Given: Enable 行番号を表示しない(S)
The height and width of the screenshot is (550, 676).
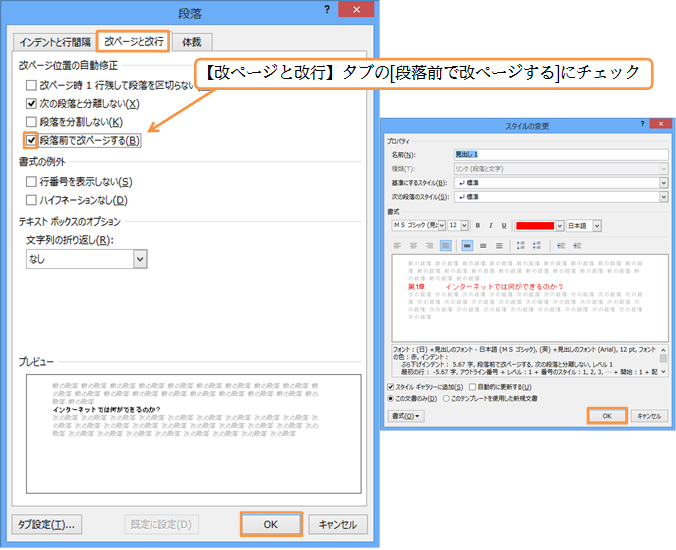Looking at the screenshot, I should [x=31, y=181].
